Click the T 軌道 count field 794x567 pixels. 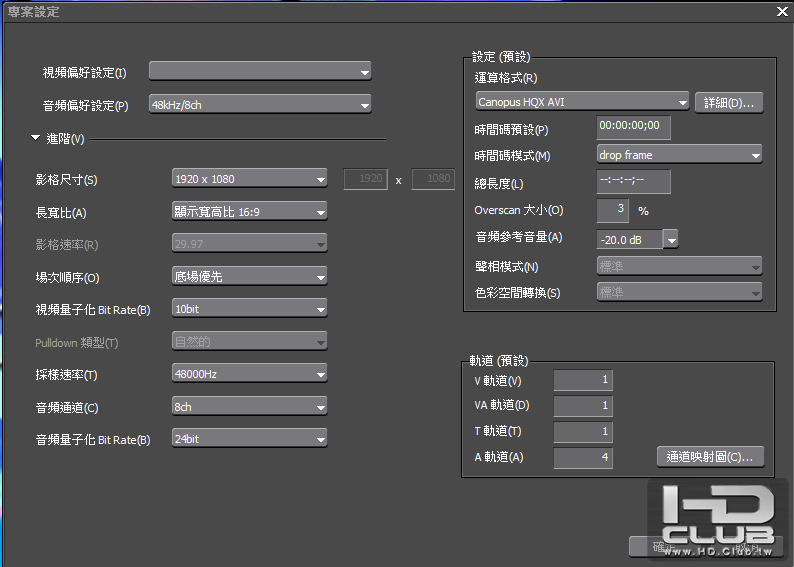[x=583, y=431]
